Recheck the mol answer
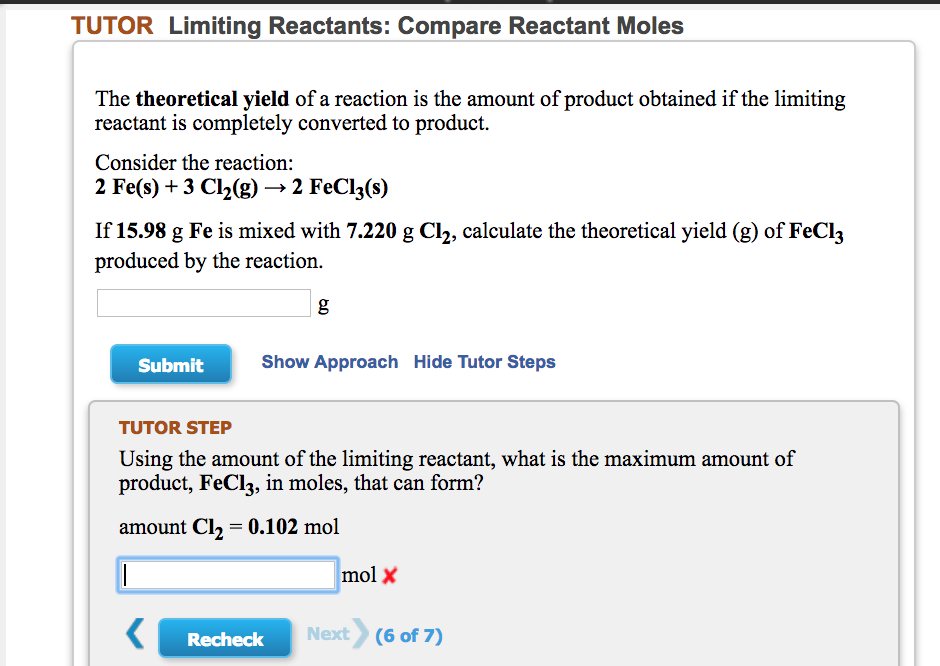Screen dimensions: 940x666 [x=224, y=637]
